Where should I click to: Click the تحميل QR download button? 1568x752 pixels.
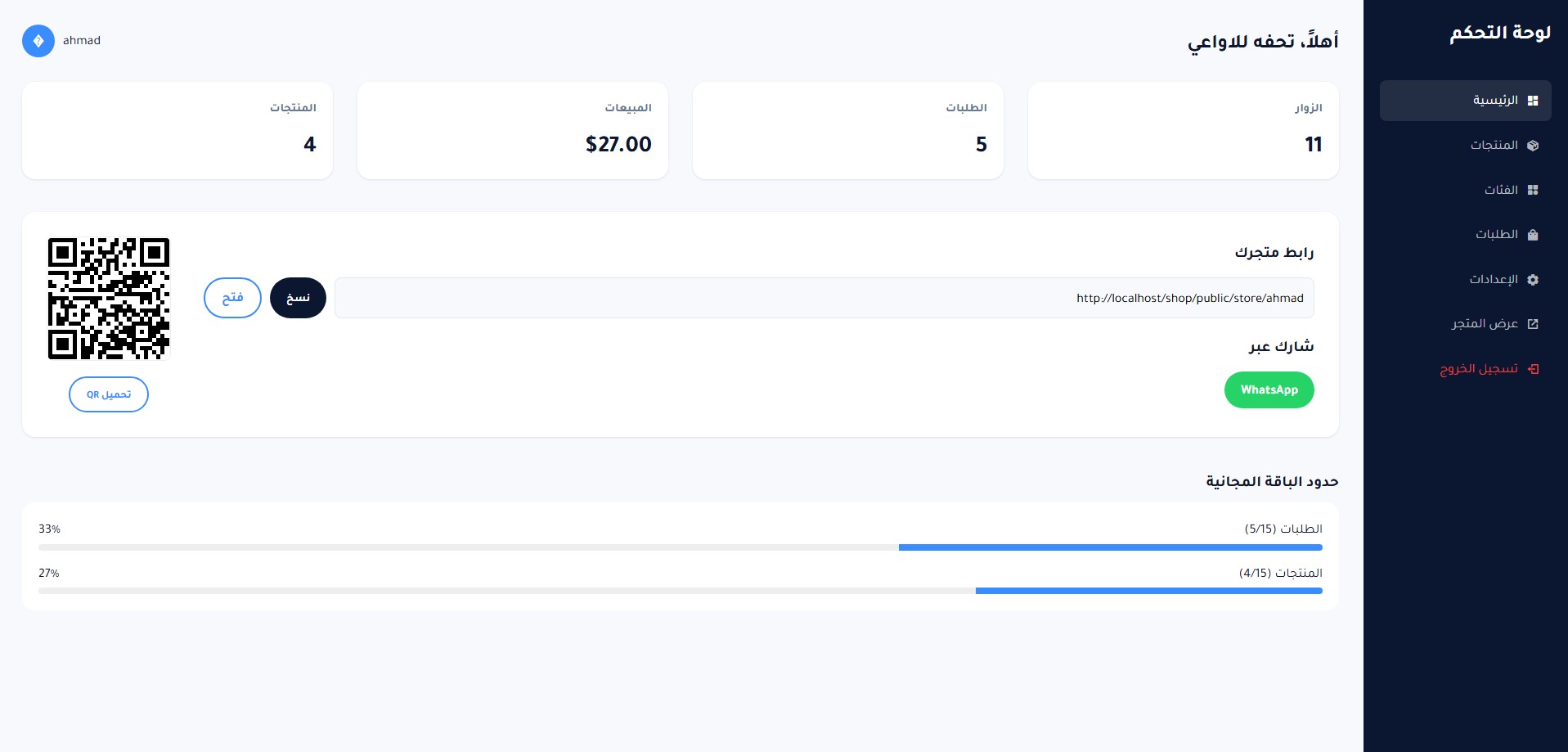point(109,394)
